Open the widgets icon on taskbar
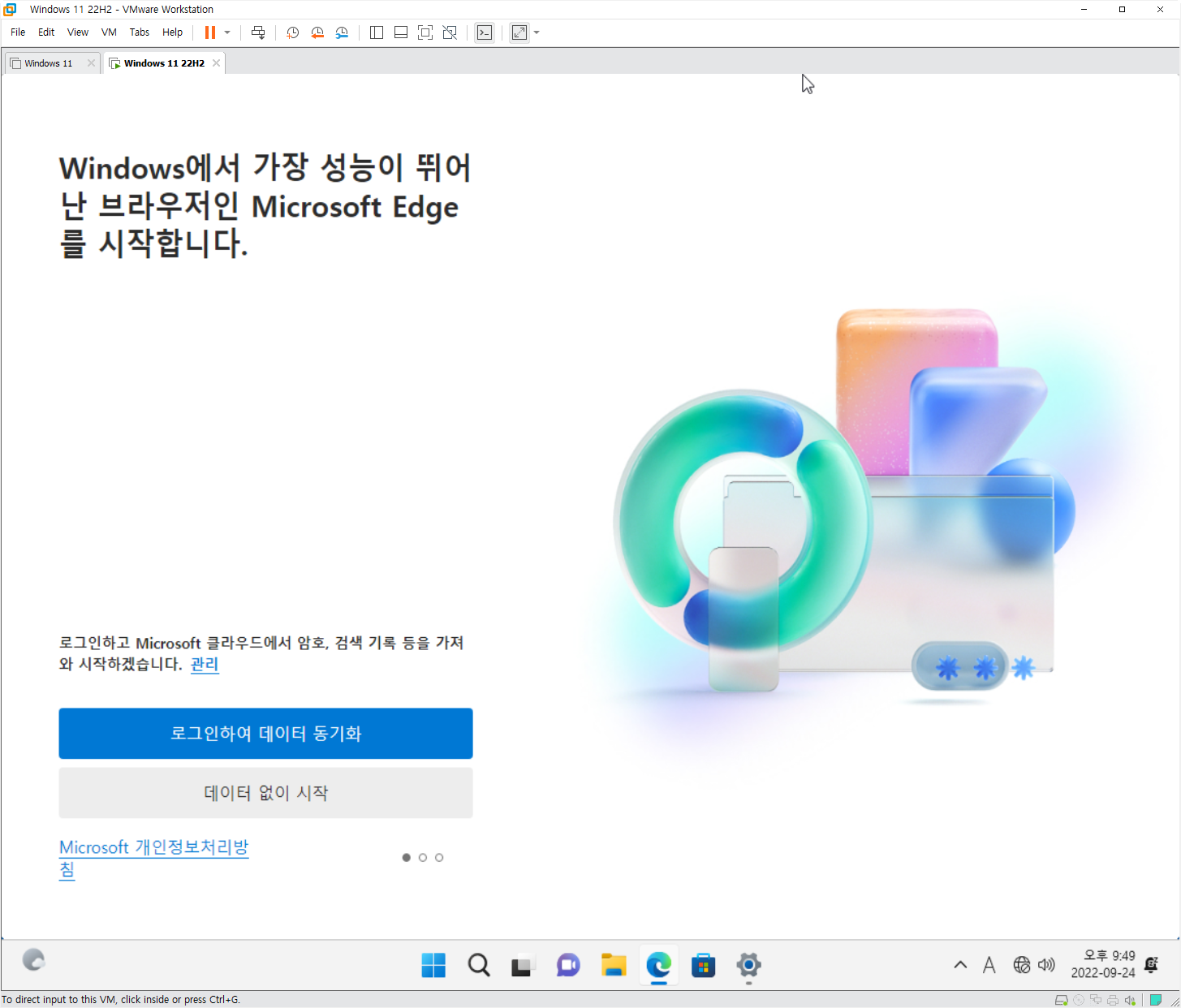Screen dimensions: 1181x1008 click(33, 960)
